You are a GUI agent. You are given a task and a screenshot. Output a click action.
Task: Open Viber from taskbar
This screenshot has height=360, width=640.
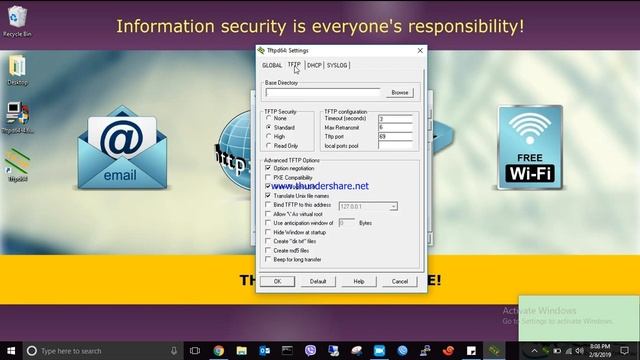click(x=310, y=351)
